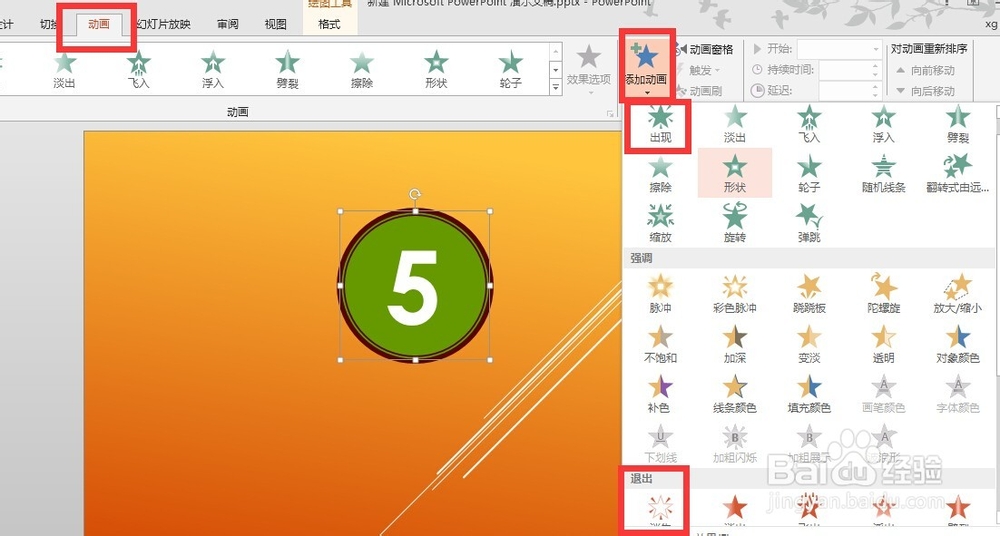Pick 变淡 lighten emphasis effect
1000x536 pixels.
pos(809,344)
